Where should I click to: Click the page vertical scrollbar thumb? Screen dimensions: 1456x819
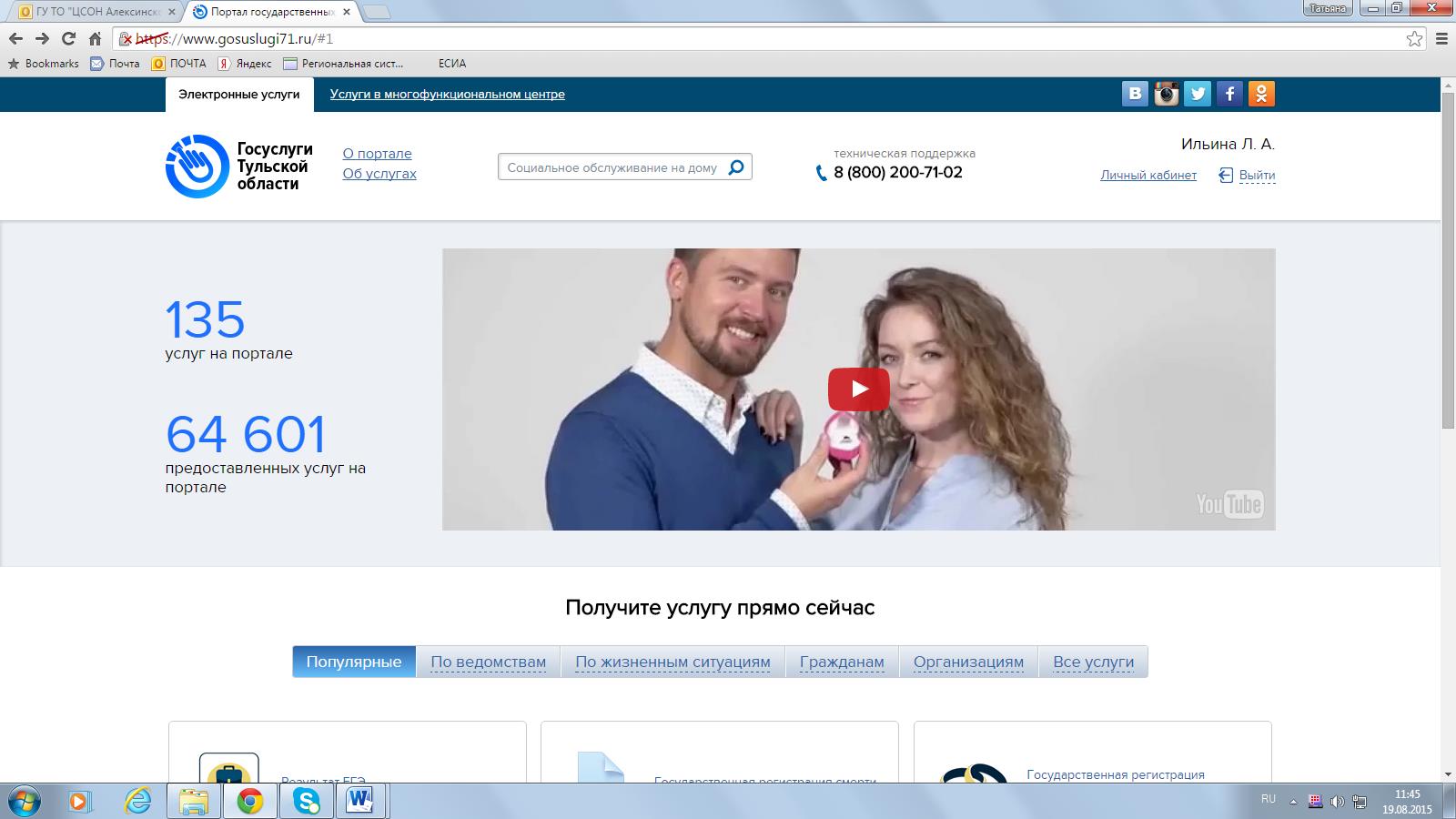tap(1448, 259)
